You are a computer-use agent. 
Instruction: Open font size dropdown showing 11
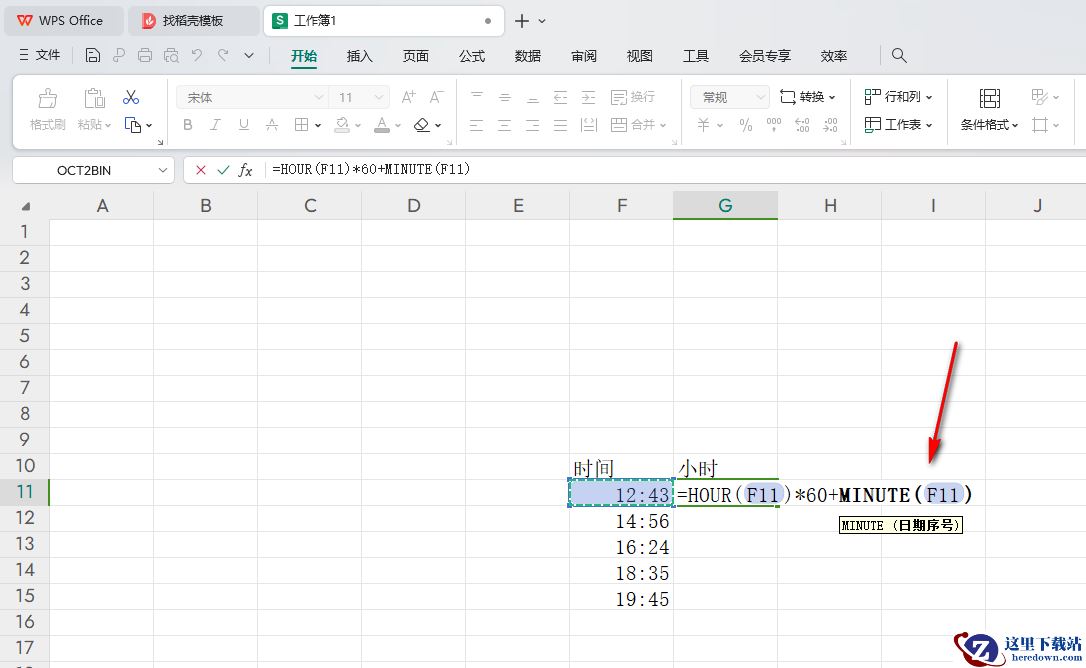coord(378,97)
